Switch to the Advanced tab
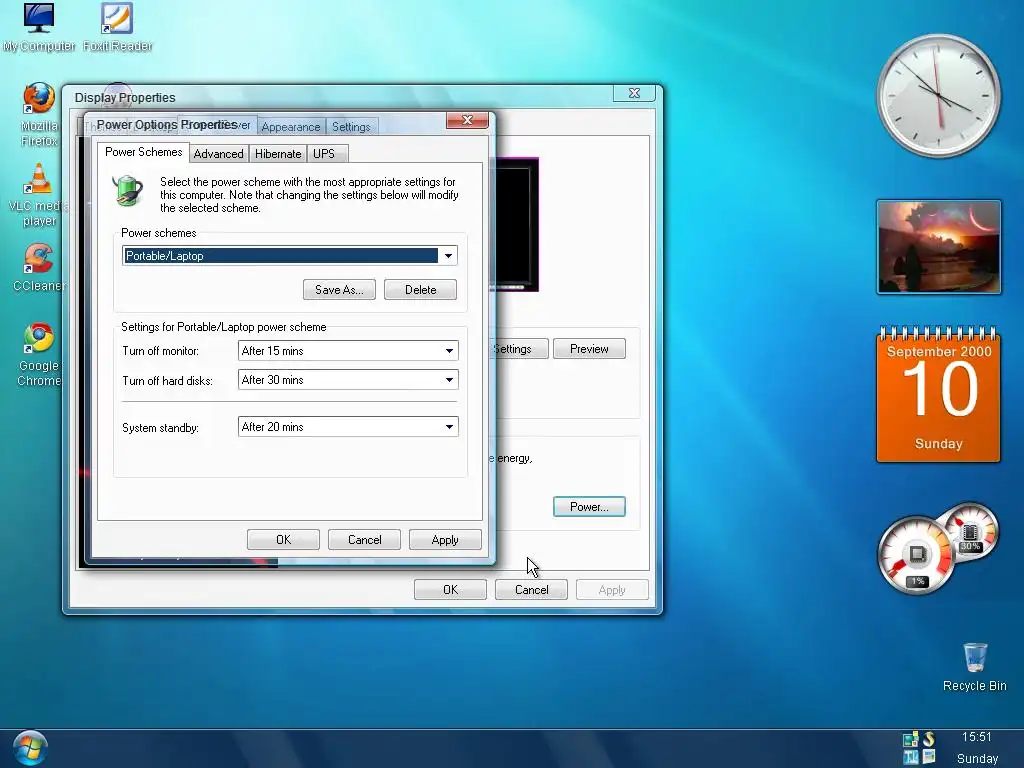This screenshot has height=768, width=1024. click(x=218, y=154)
